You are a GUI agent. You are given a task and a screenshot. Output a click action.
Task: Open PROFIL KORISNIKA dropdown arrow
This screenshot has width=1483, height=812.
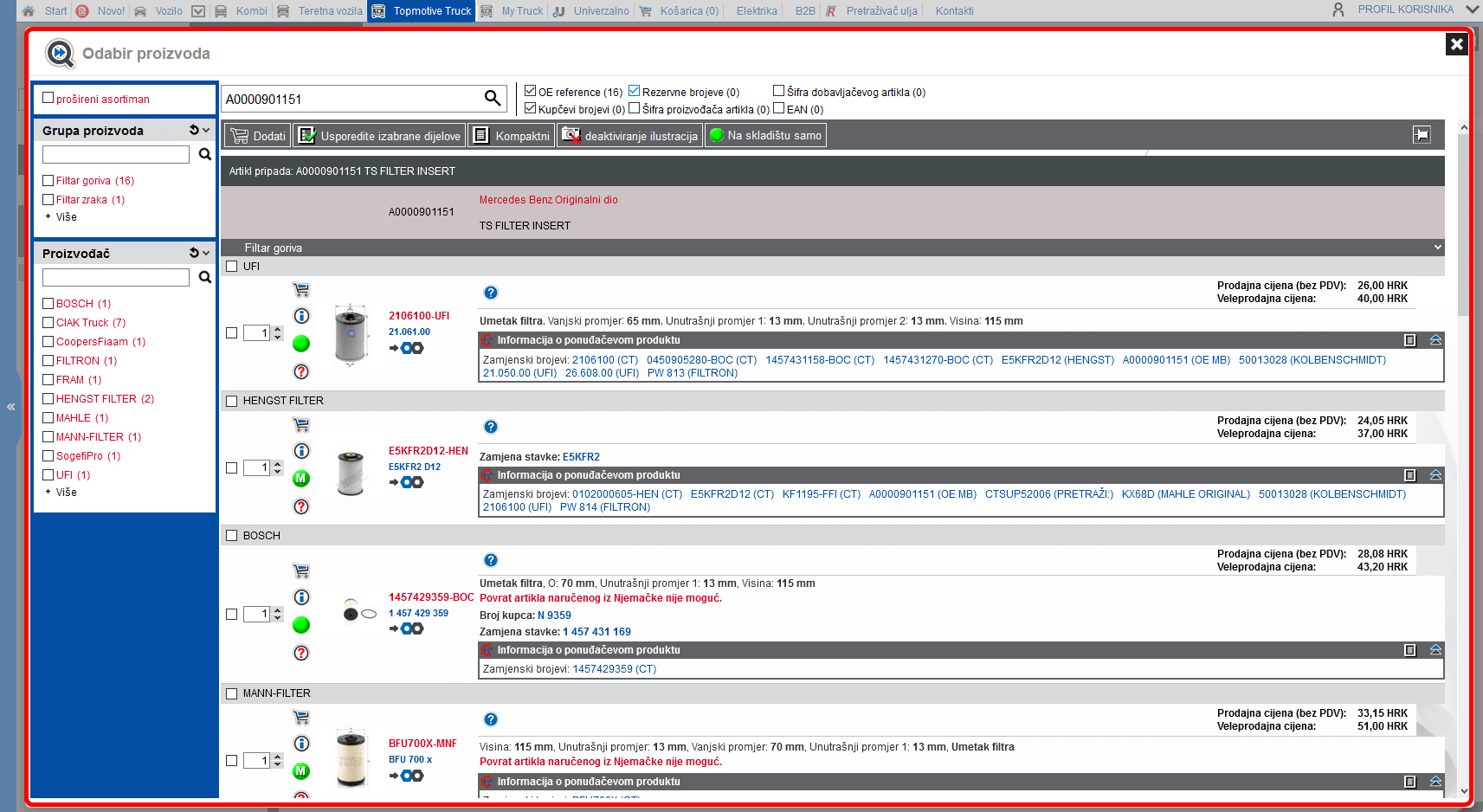pyautogui.click(x=1472, y=10)
